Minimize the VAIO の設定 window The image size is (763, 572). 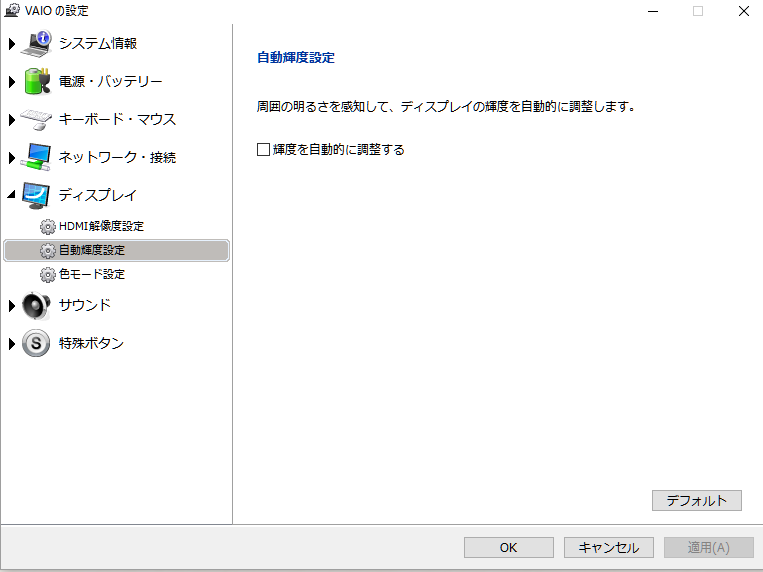click(653, 11)
